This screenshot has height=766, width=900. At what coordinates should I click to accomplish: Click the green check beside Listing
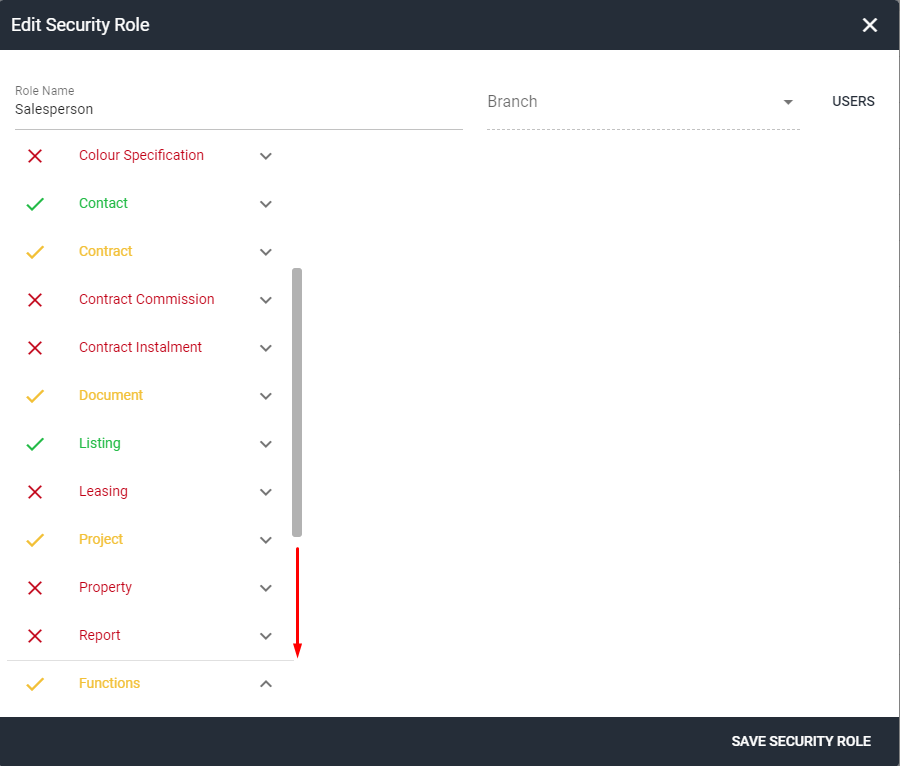[x=36, y=444]
